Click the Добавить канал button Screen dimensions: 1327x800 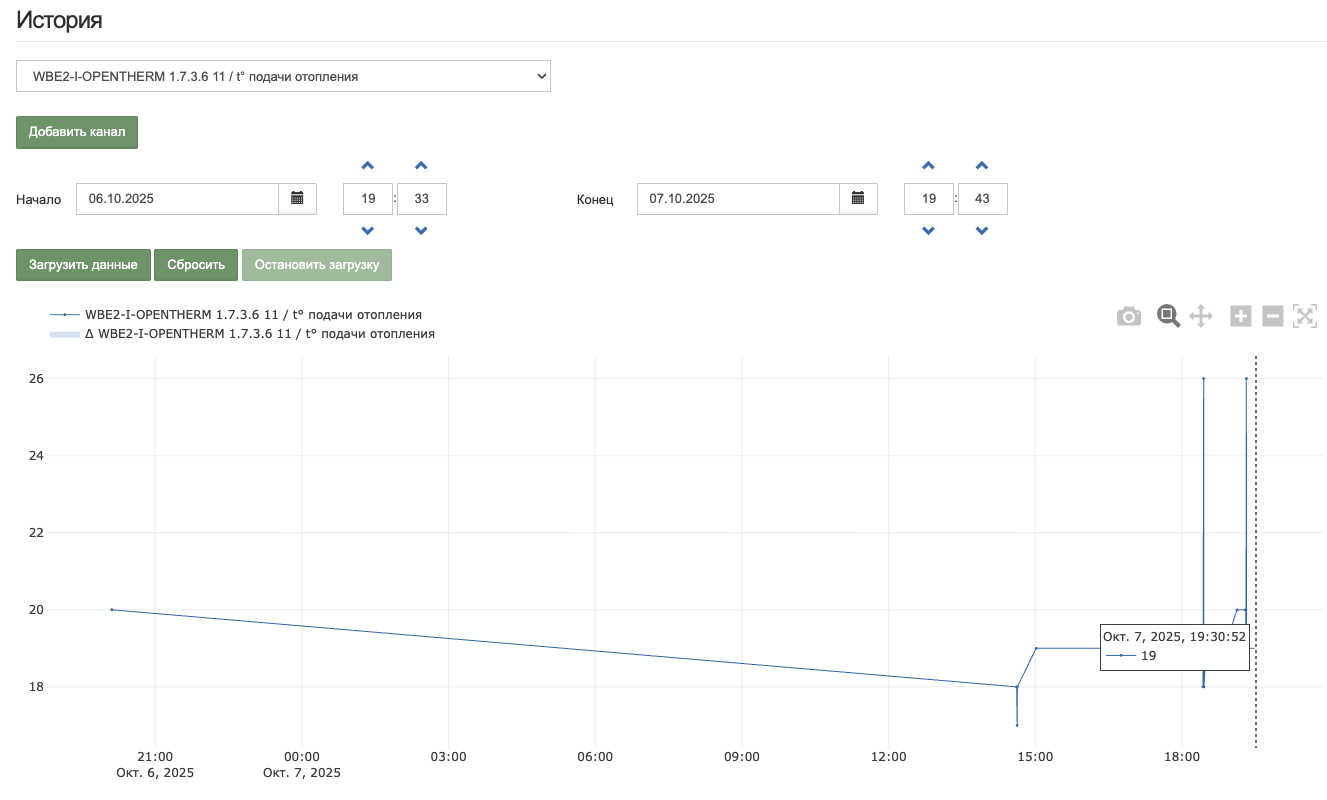pos(77,132)
